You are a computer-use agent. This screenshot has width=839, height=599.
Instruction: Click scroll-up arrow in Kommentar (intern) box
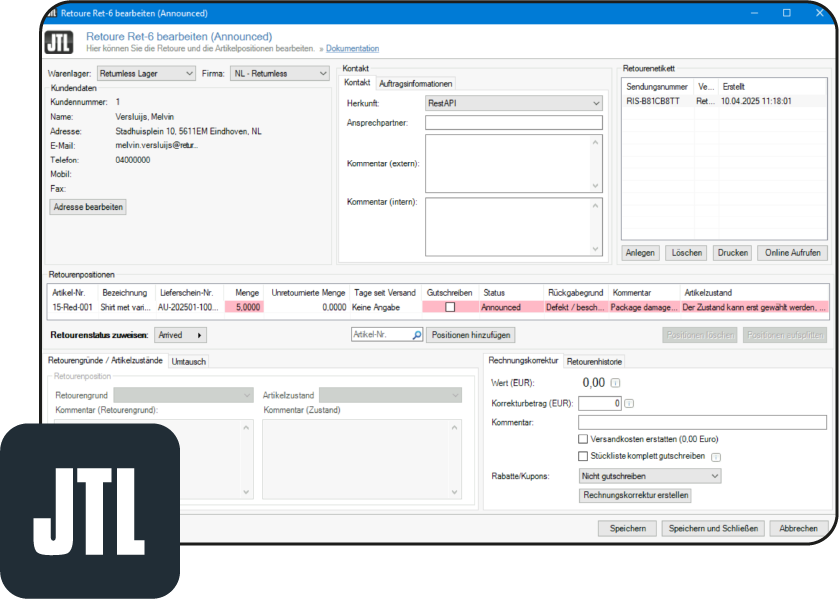[x=595, y=206]
